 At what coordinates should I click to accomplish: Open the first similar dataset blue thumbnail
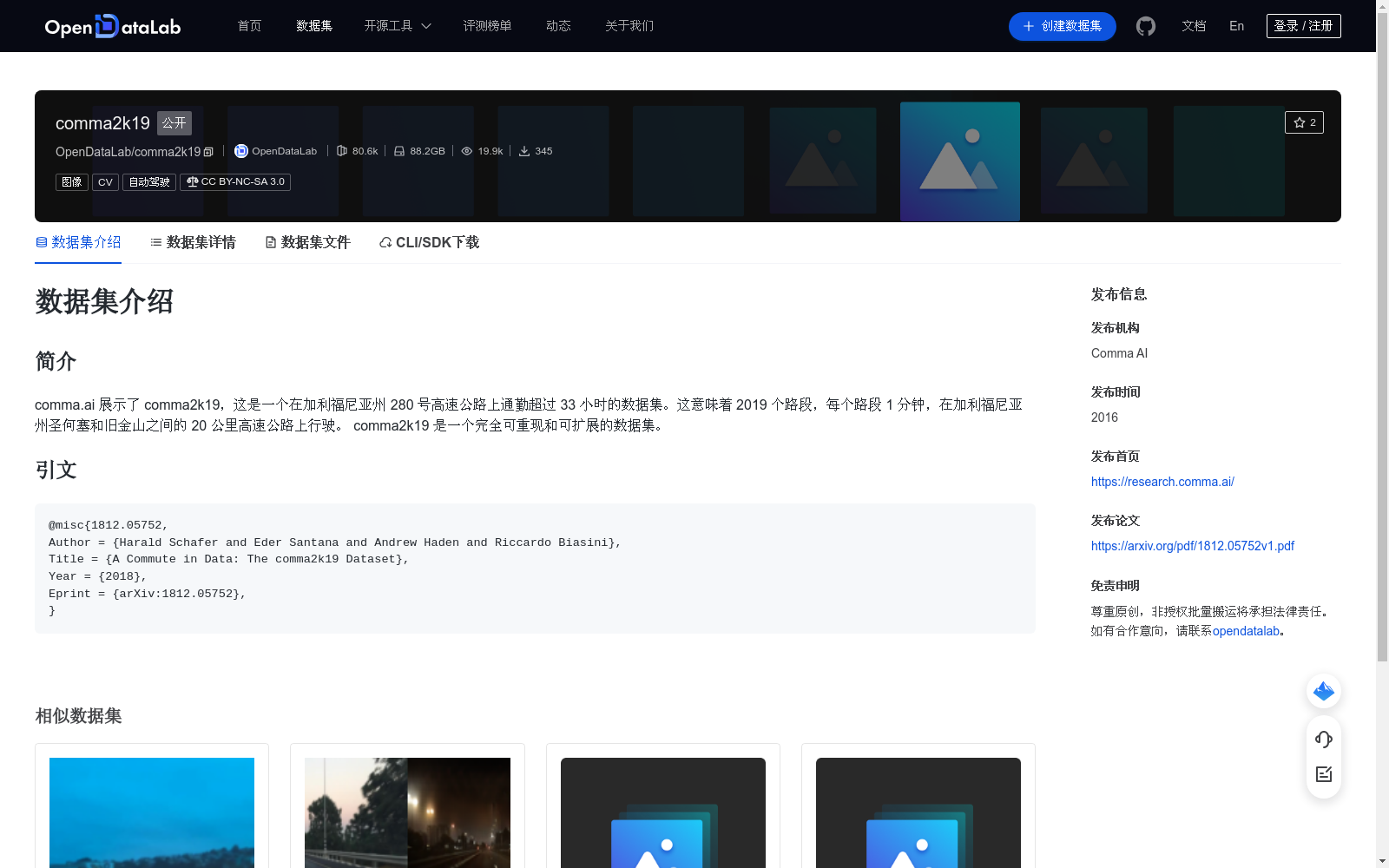(x=152, y=812)
